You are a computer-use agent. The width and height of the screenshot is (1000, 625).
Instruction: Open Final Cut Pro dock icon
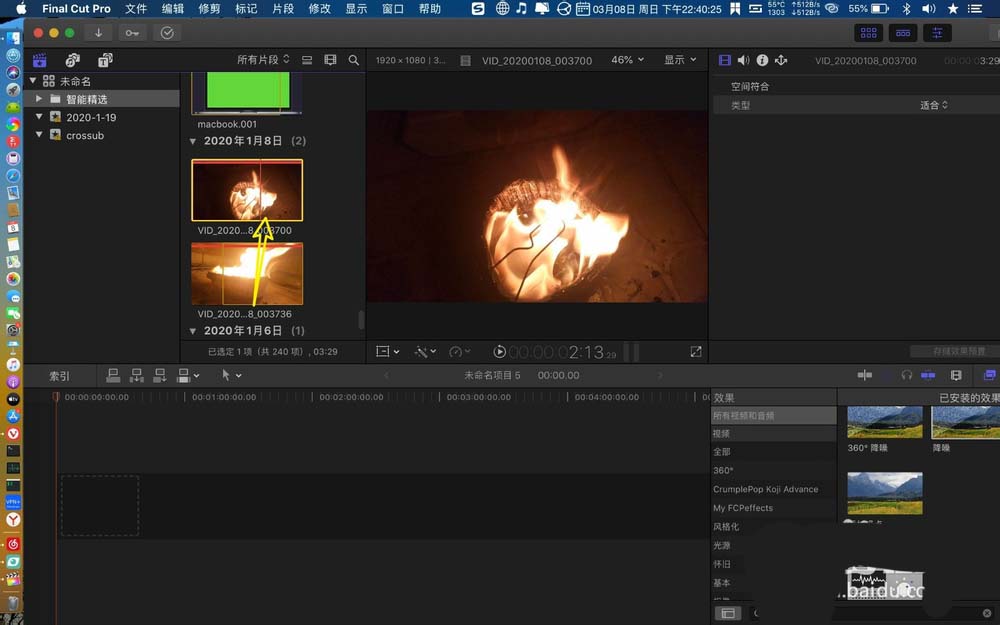[x=13, y=579]
